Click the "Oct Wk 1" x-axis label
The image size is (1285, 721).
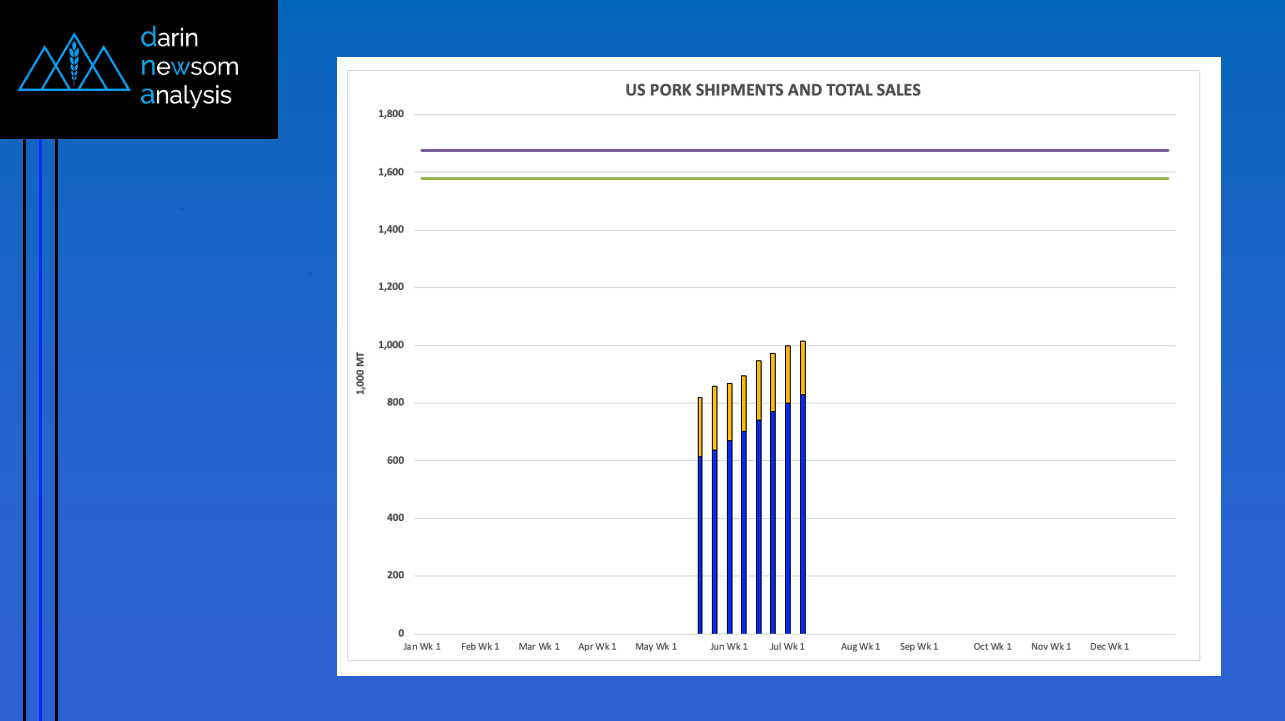pyautogui.click(x=993, y=647)
